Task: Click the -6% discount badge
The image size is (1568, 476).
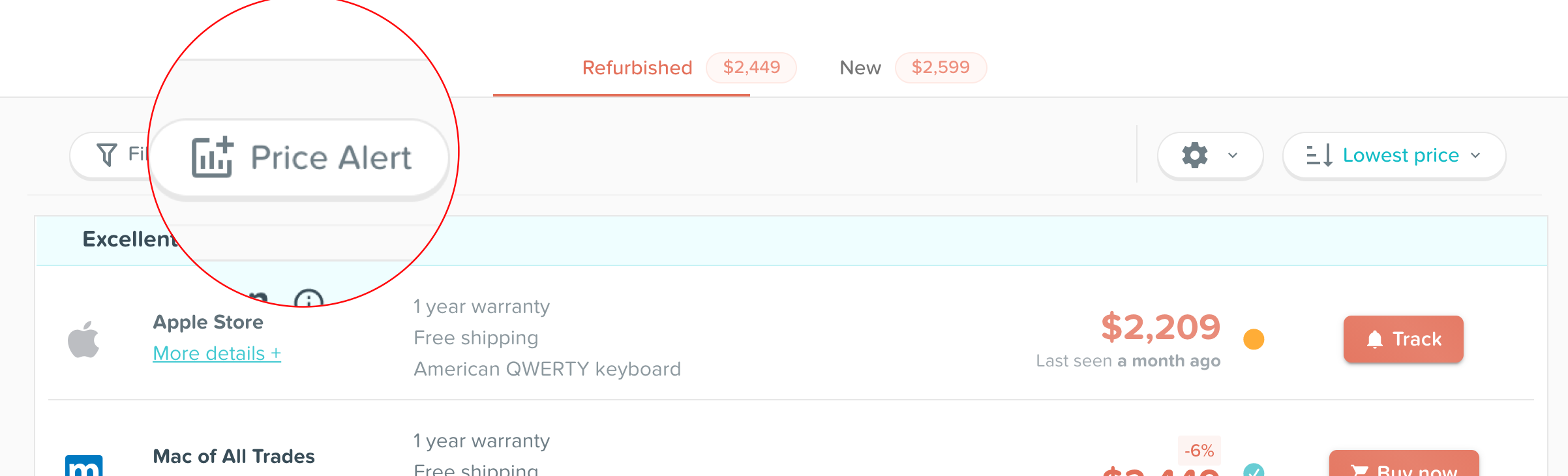Action: [1199, 450]
